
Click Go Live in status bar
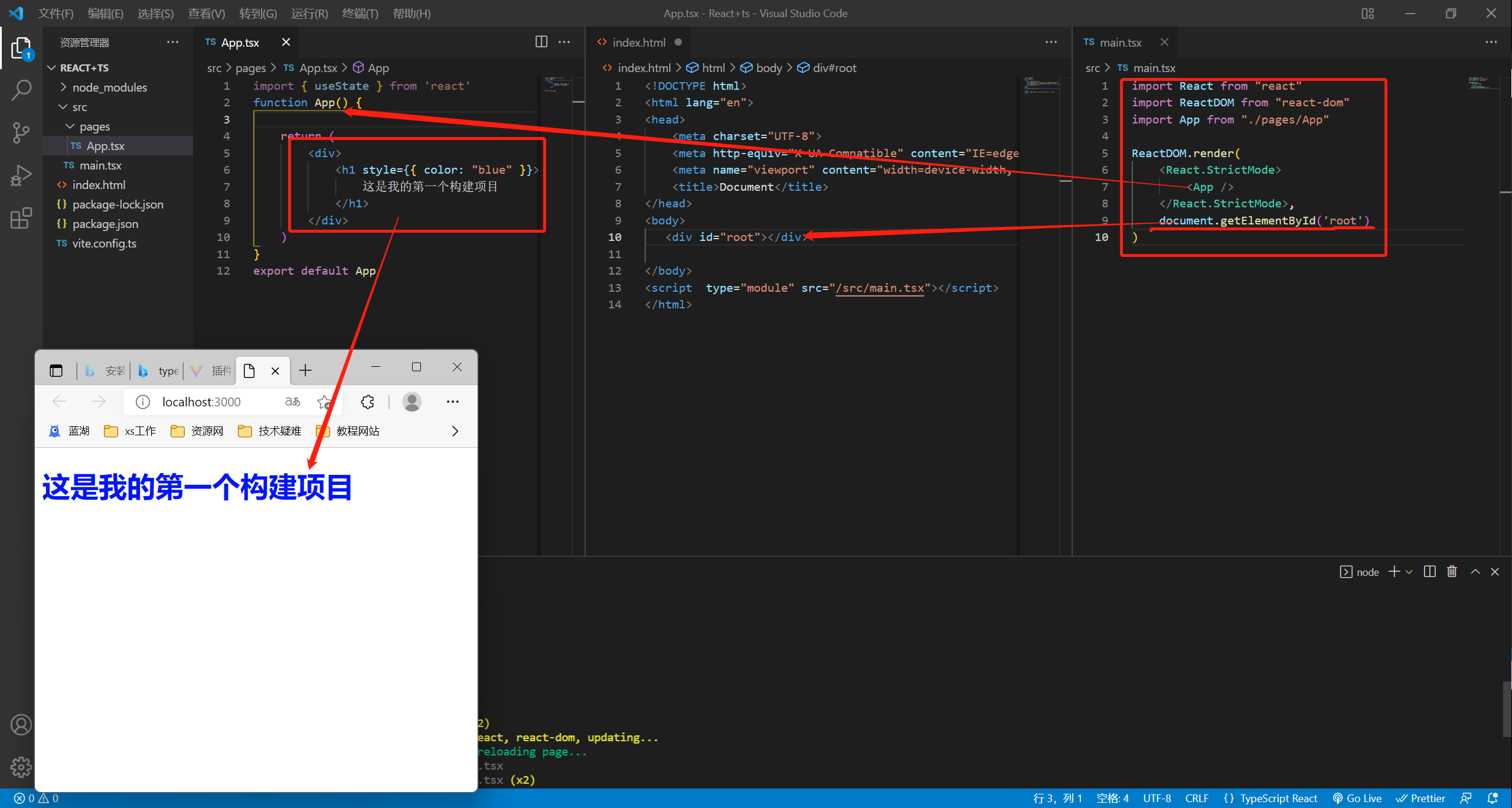point(1357,799)
